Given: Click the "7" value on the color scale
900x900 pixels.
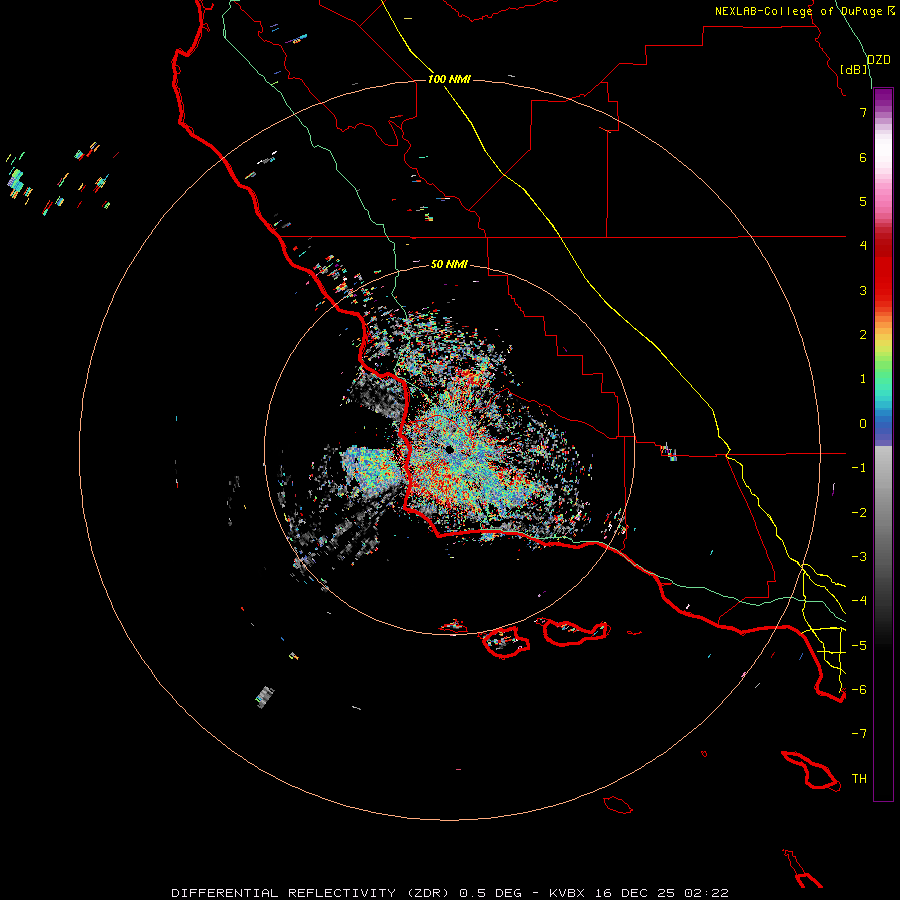Looking at the screenshot, I should tap(863, 112).
